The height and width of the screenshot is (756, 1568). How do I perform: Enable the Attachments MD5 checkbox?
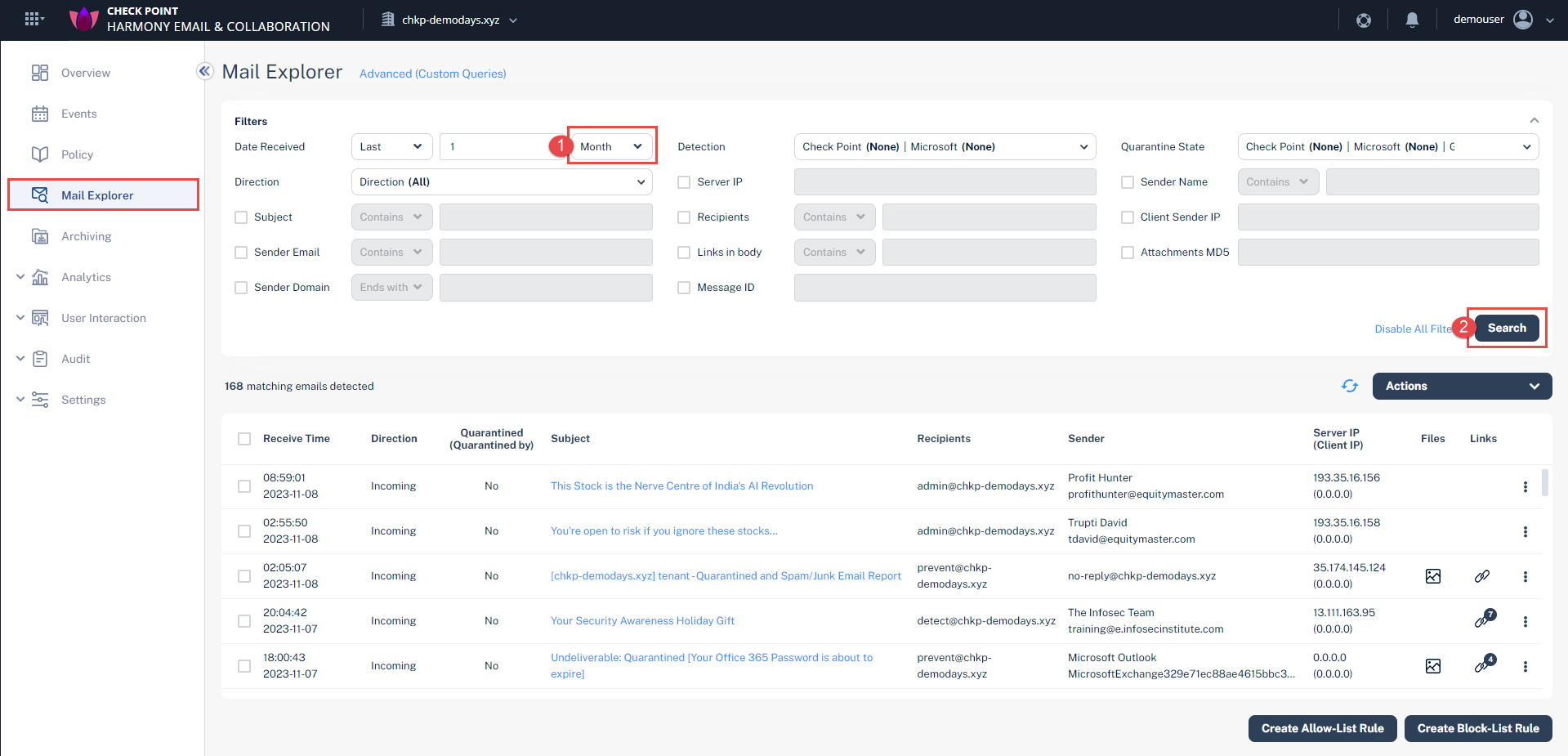(1128, 253)
